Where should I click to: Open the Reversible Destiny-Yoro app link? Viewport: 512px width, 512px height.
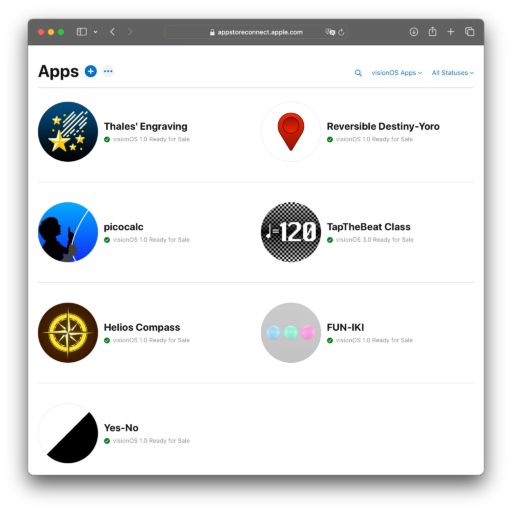383,126
